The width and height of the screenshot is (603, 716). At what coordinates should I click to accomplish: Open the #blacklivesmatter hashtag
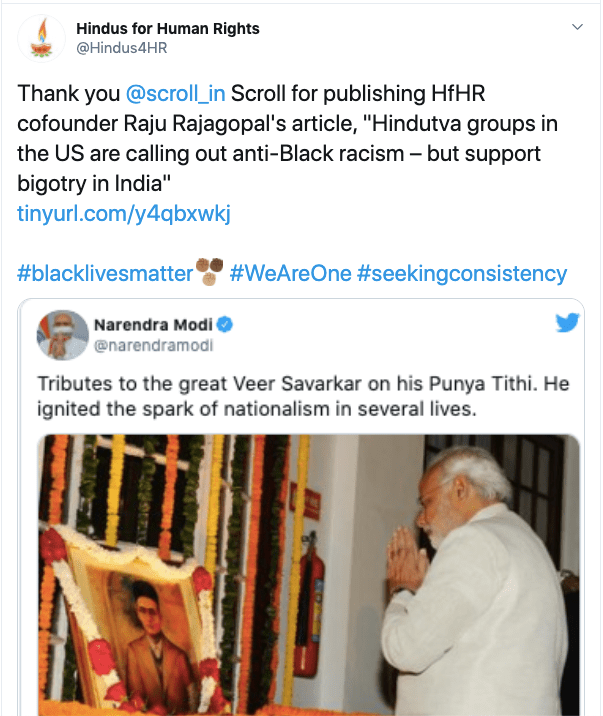(x=105, y=274)
